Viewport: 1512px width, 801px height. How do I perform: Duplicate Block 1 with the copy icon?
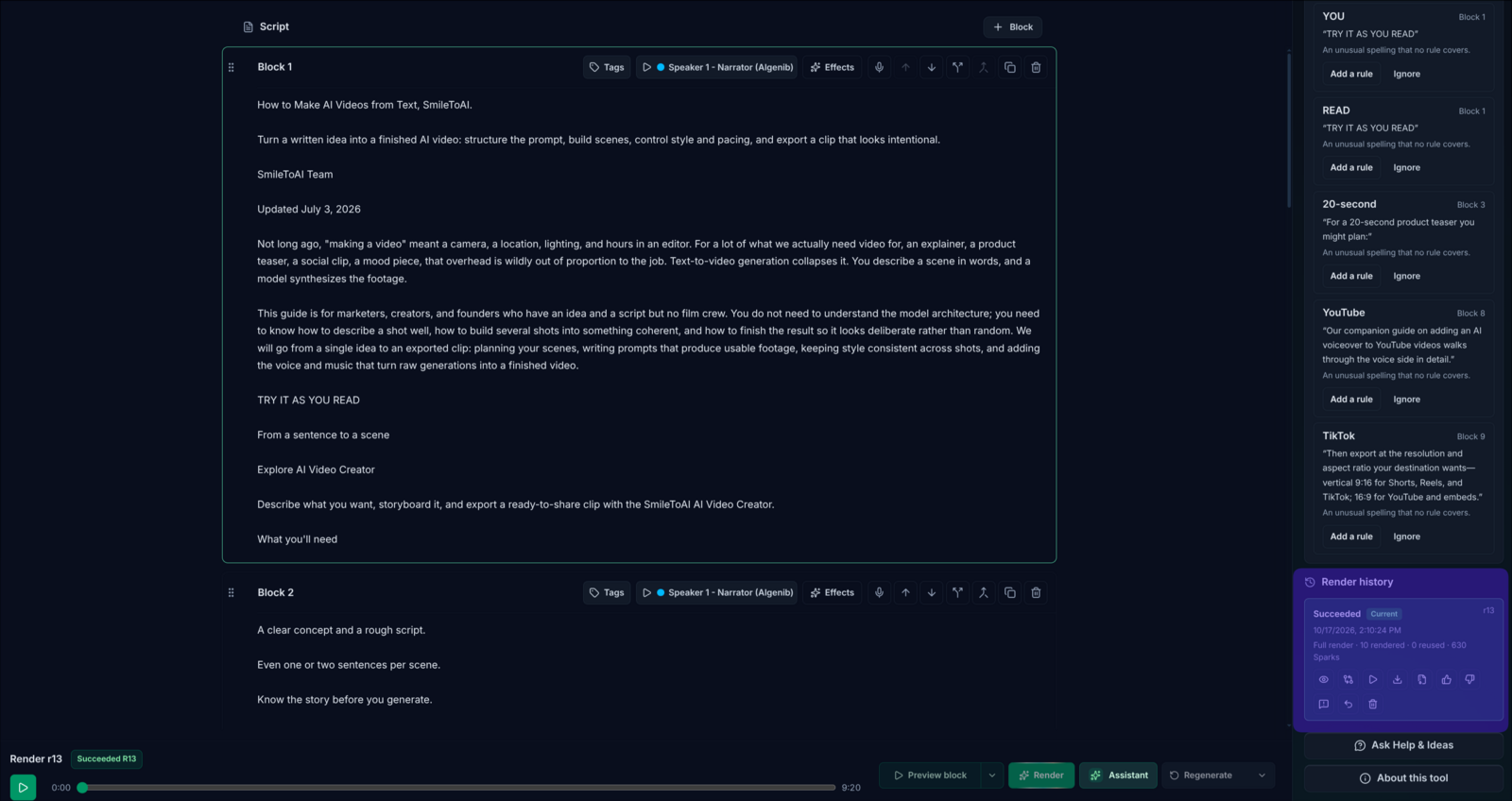[1010, 67]
